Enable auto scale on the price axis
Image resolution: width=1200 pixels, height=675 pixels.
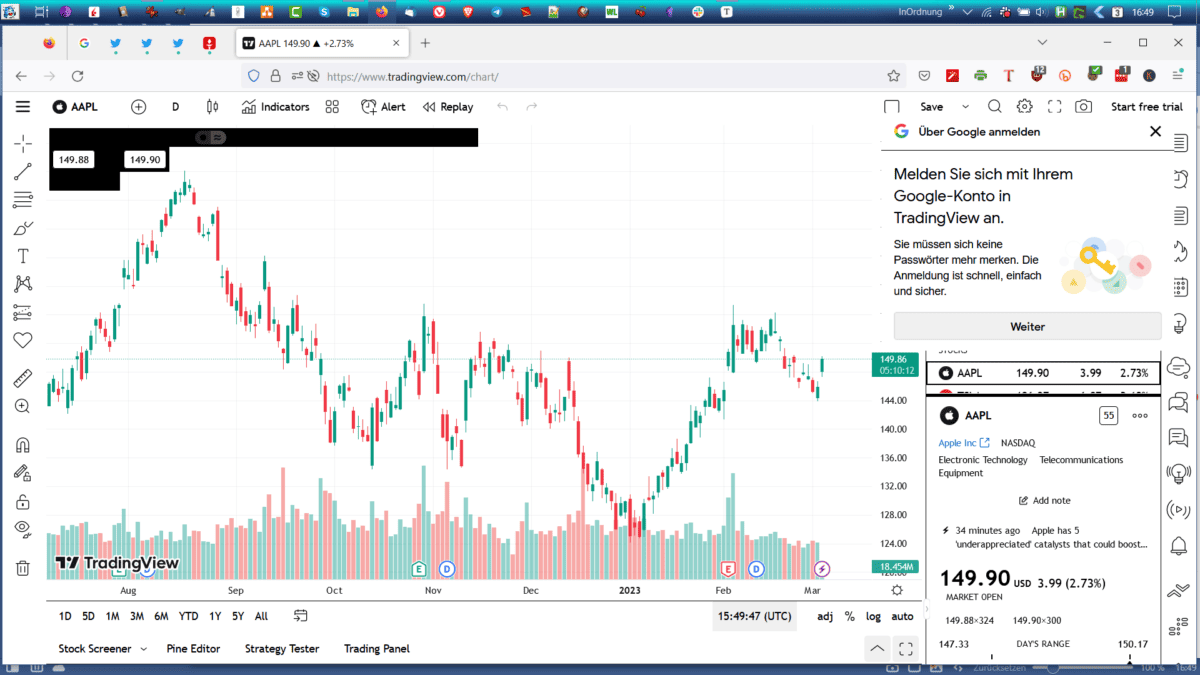tap(903, 616)
